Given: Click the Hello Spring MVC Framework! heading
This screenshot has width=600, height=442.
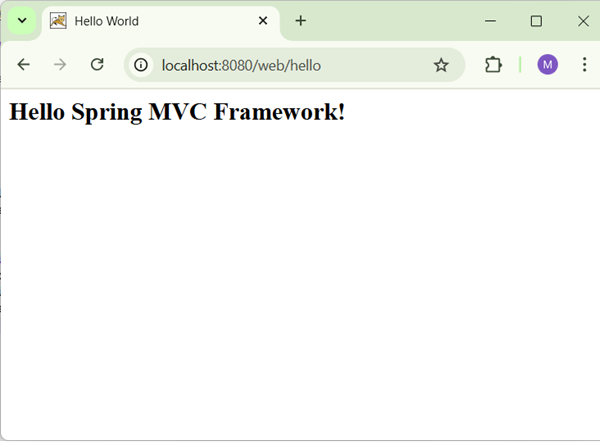Looking at the screenshot, I should [177, 112].
